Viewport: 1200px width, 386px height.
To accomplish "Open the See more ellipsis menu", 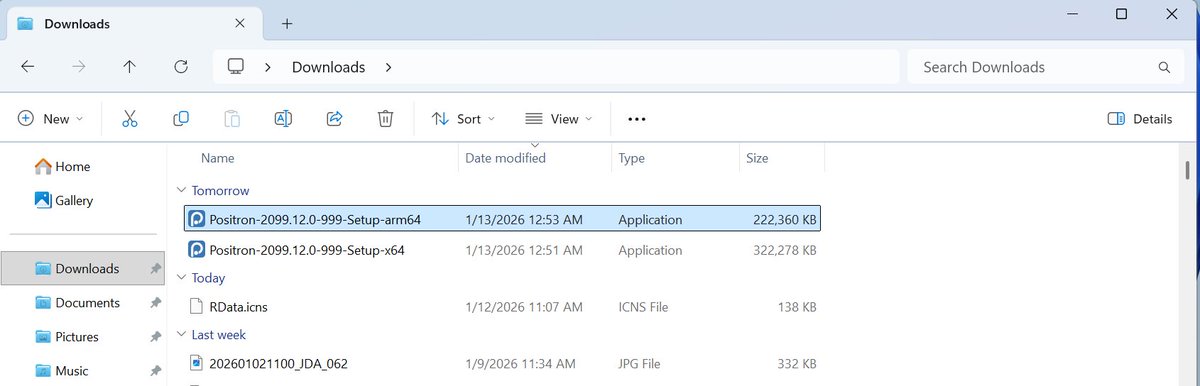I will point(637,118).
